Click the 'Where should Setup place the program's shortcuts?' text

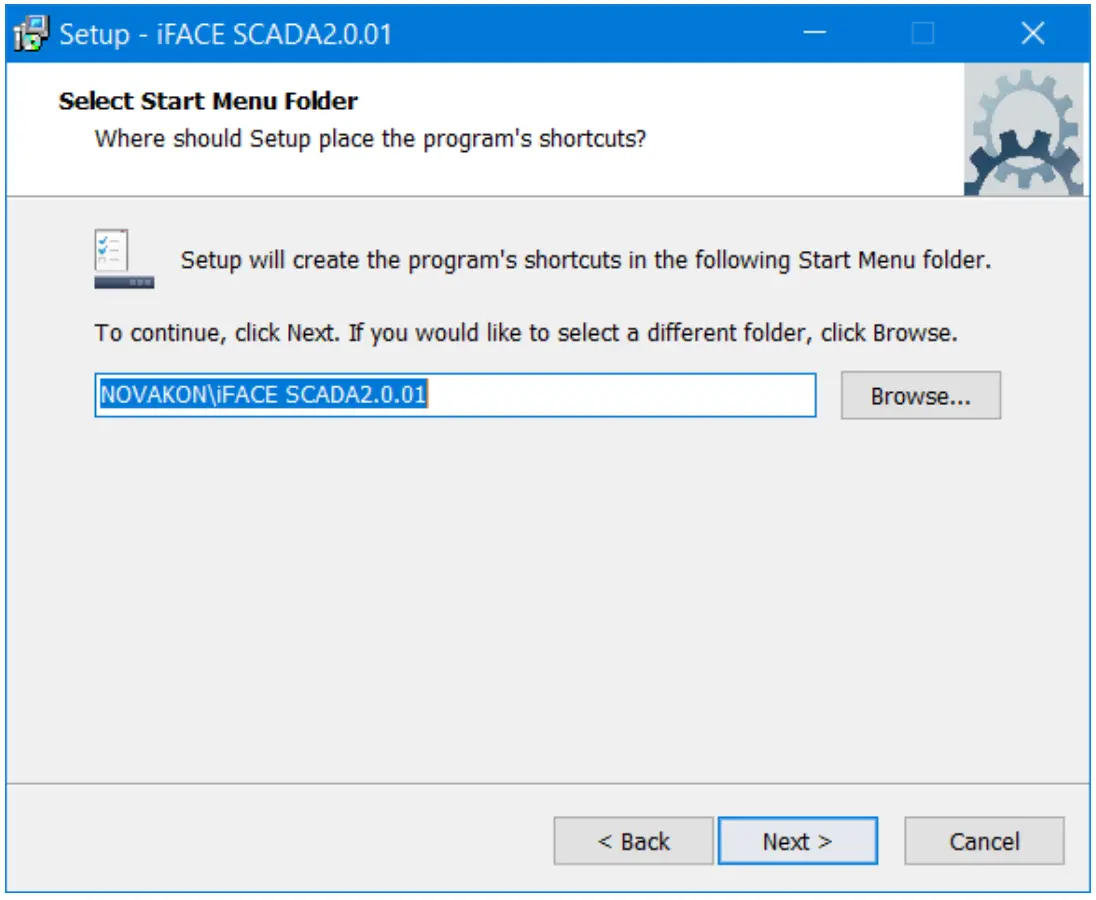[x=370, y=139]
